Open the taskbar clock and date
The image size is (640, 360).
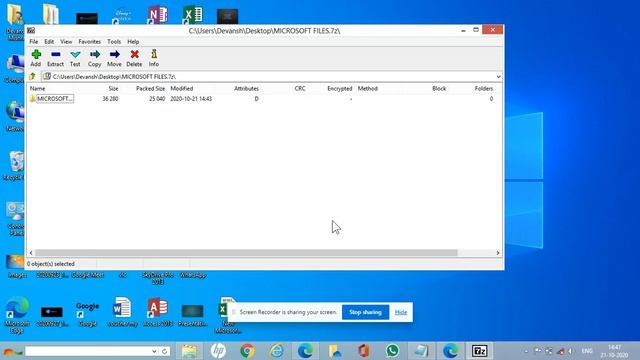614,351
